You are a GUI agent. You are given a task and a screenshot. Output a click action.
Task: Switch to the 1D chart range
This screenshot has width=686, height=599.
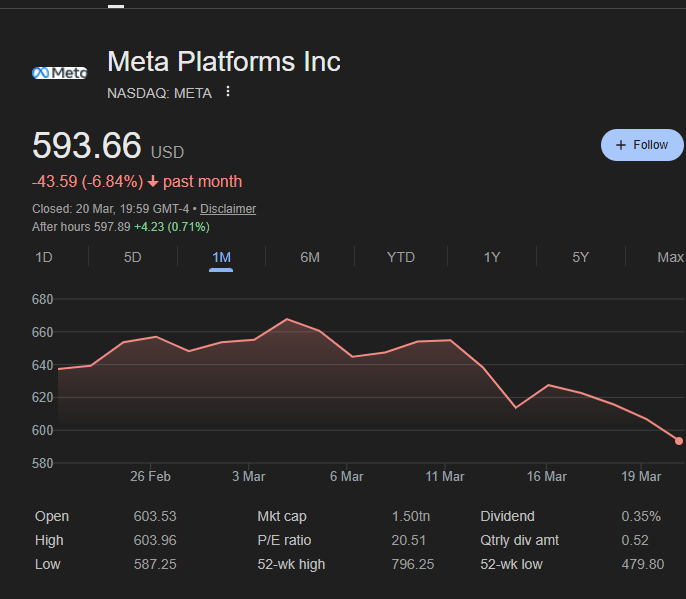(x=44, y=257)
